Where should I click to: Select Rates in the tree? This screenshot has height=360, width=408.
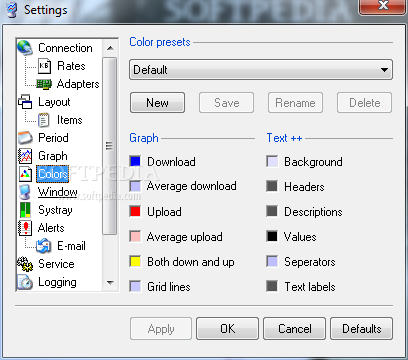(x=71, y=66)
